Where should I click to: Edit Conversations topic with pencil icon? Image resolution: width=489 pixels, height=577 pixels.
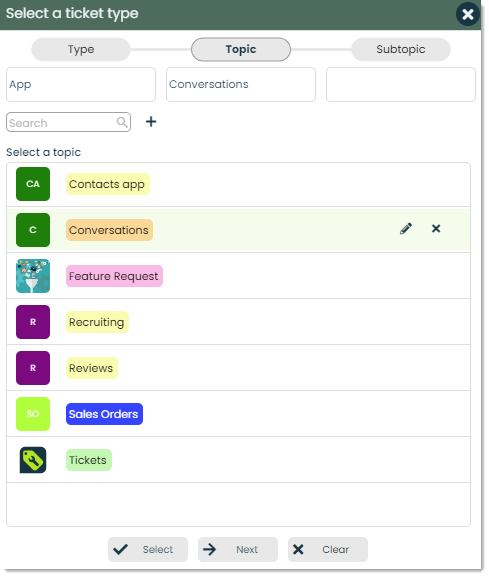406,229
